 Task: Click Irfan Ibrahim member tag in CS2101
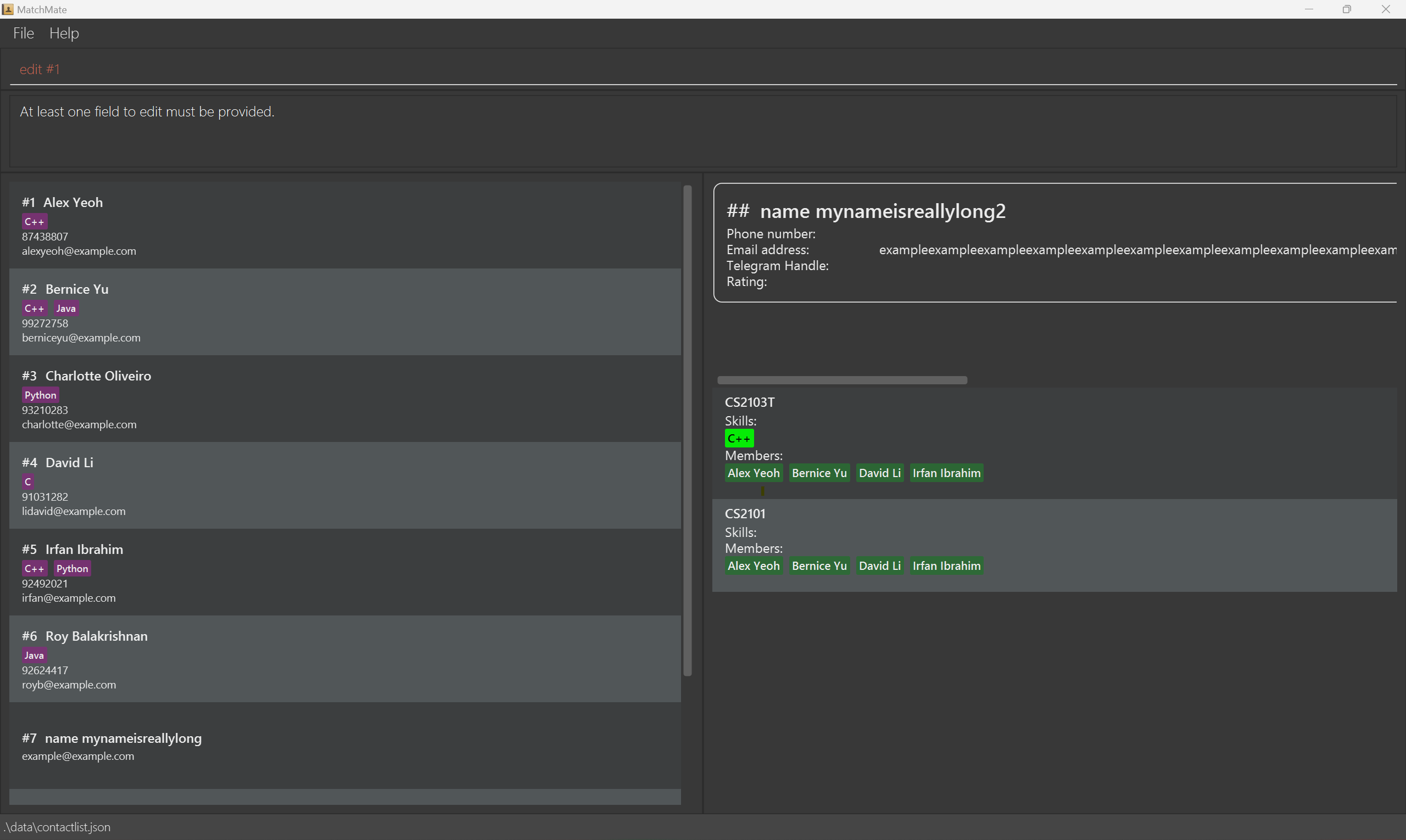click(x=946, y=566)
